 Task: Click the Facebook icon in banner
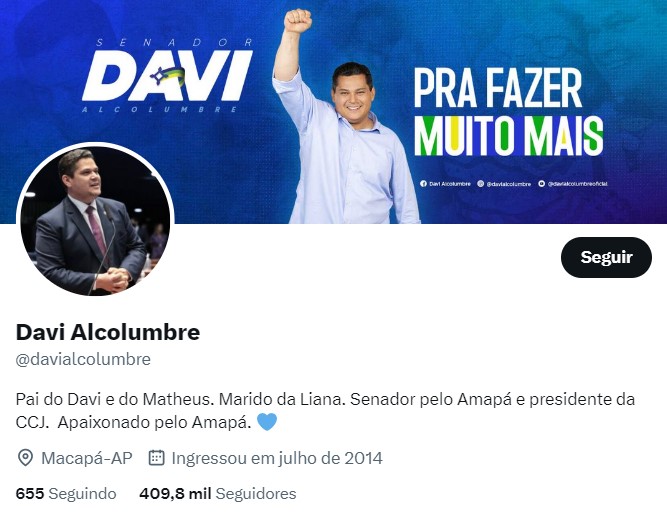(423, 184)
